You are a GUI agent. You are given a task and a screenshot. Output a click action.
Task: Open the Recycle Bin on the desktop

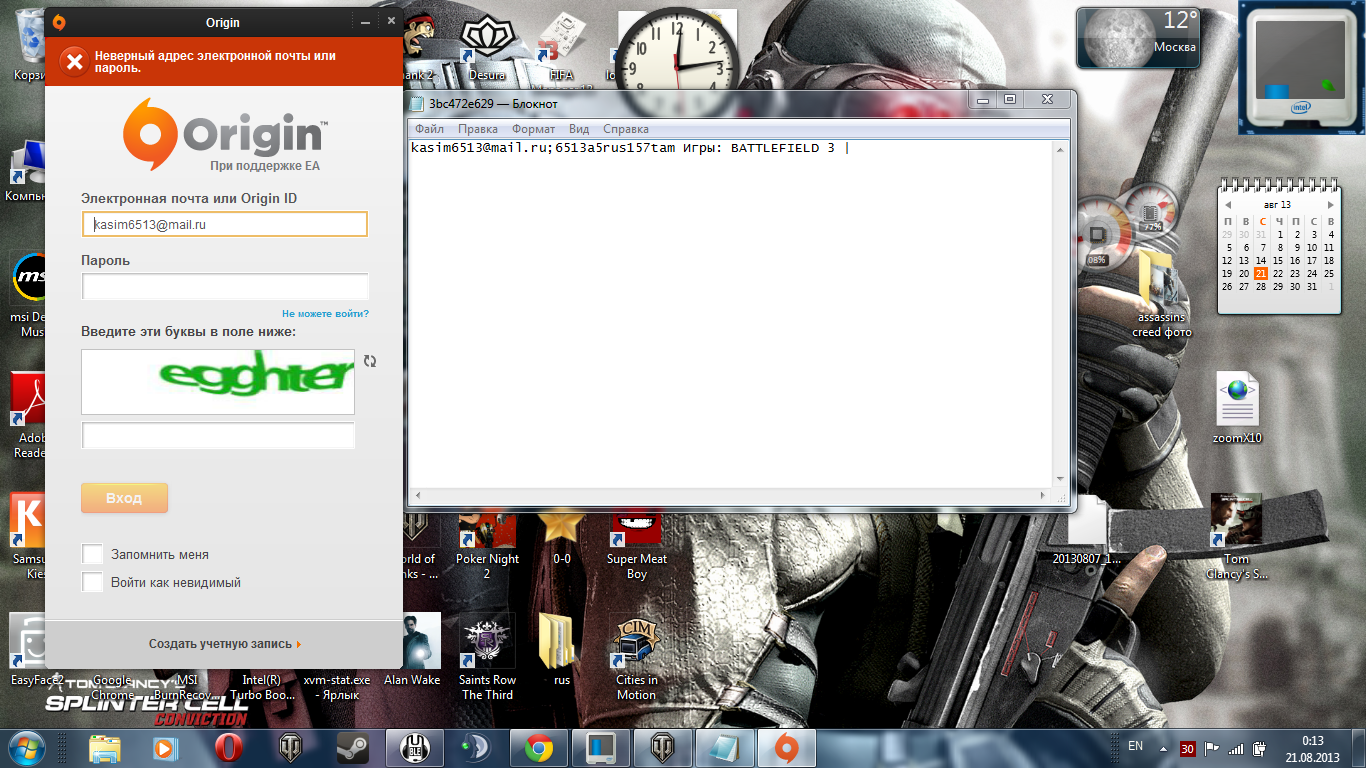[28, 45]
